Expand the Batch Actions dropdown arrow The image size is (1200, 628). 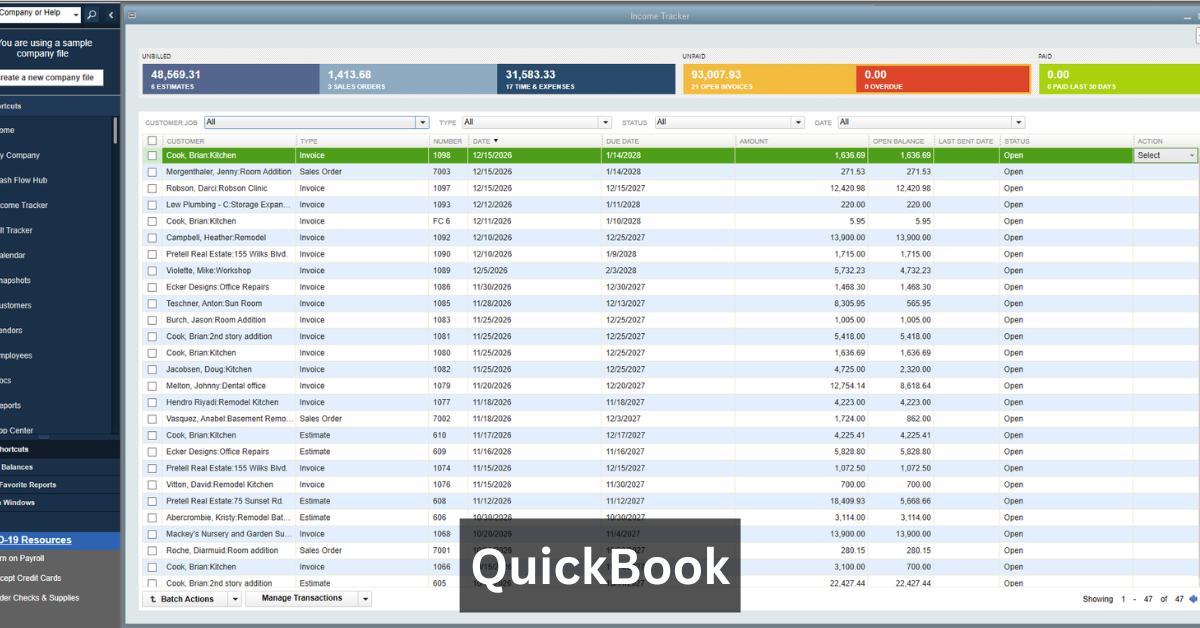tap(235, 599)
